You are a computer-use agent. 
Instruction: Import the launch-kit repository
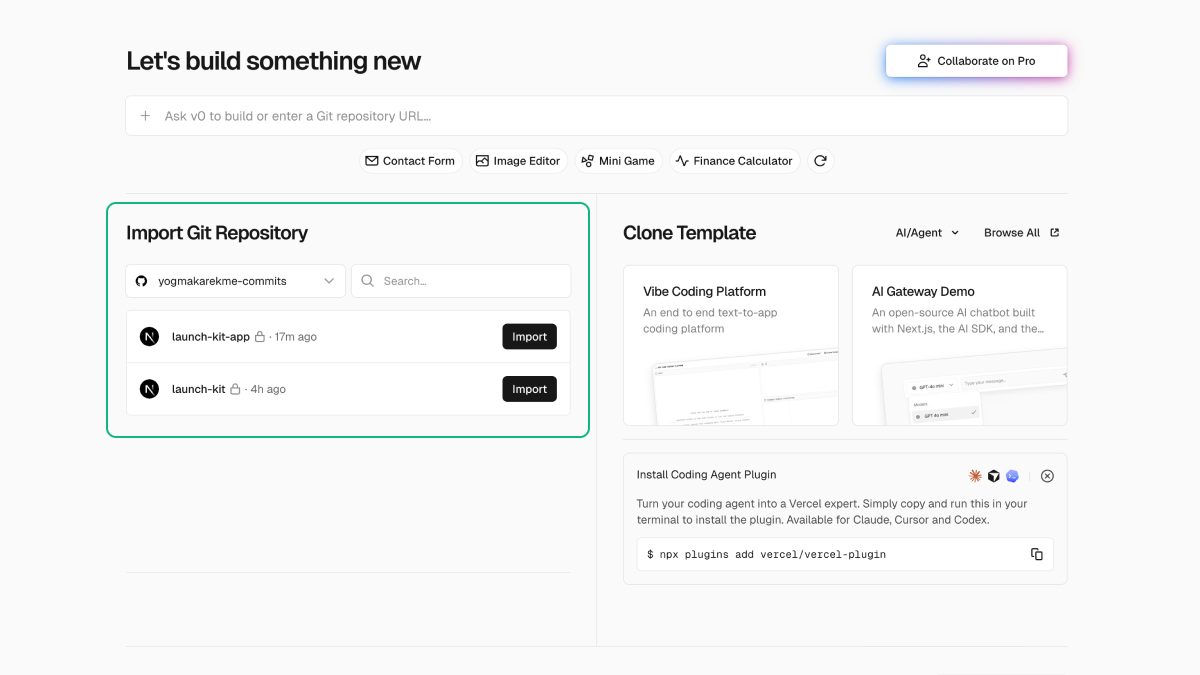click(x=529, y=389)
